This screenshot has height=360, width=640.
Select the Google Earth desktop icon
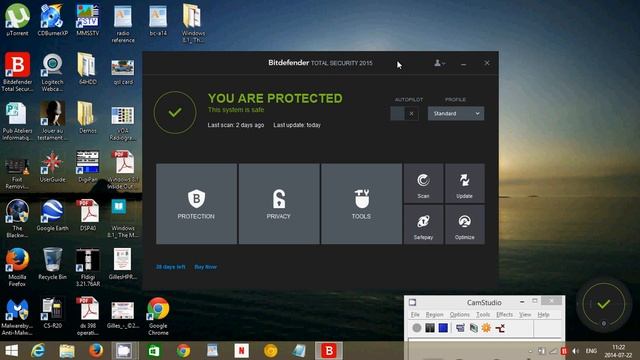[52, 215]
